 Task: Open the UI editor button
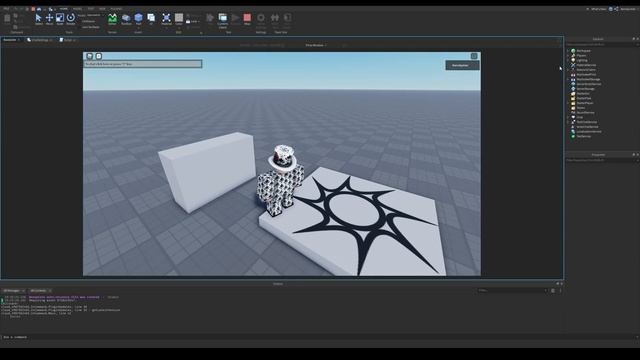click(151, 19)
